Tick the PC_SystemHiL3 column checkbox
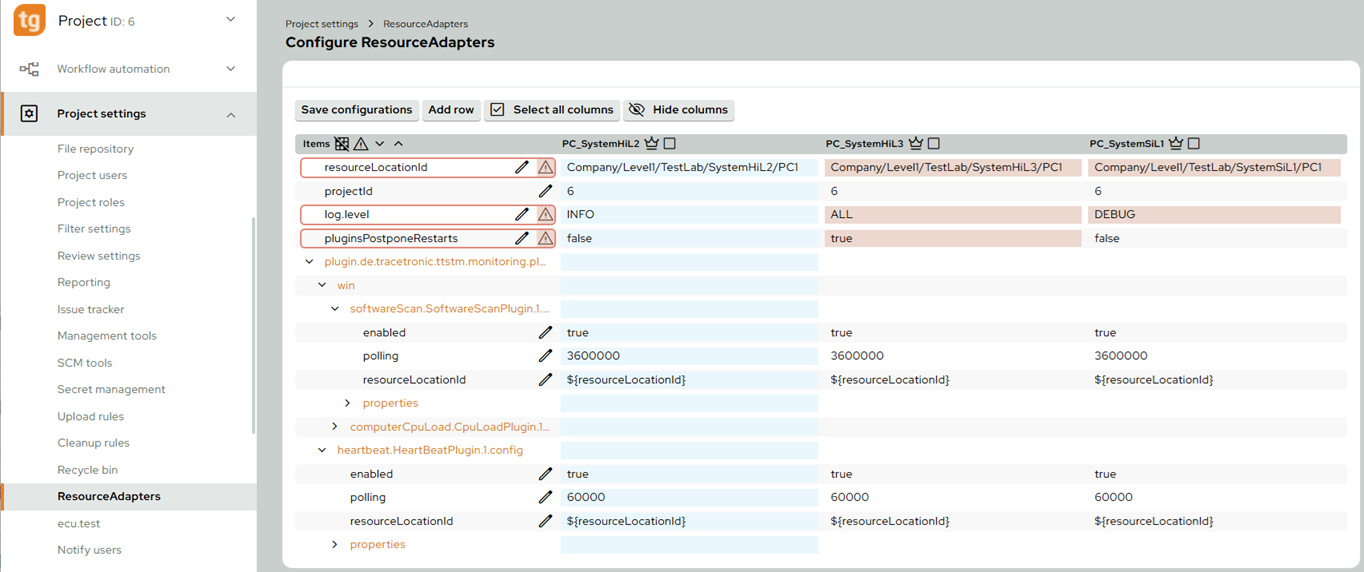The height and width of the screenshot is (572, 1364). coord(934,144)
